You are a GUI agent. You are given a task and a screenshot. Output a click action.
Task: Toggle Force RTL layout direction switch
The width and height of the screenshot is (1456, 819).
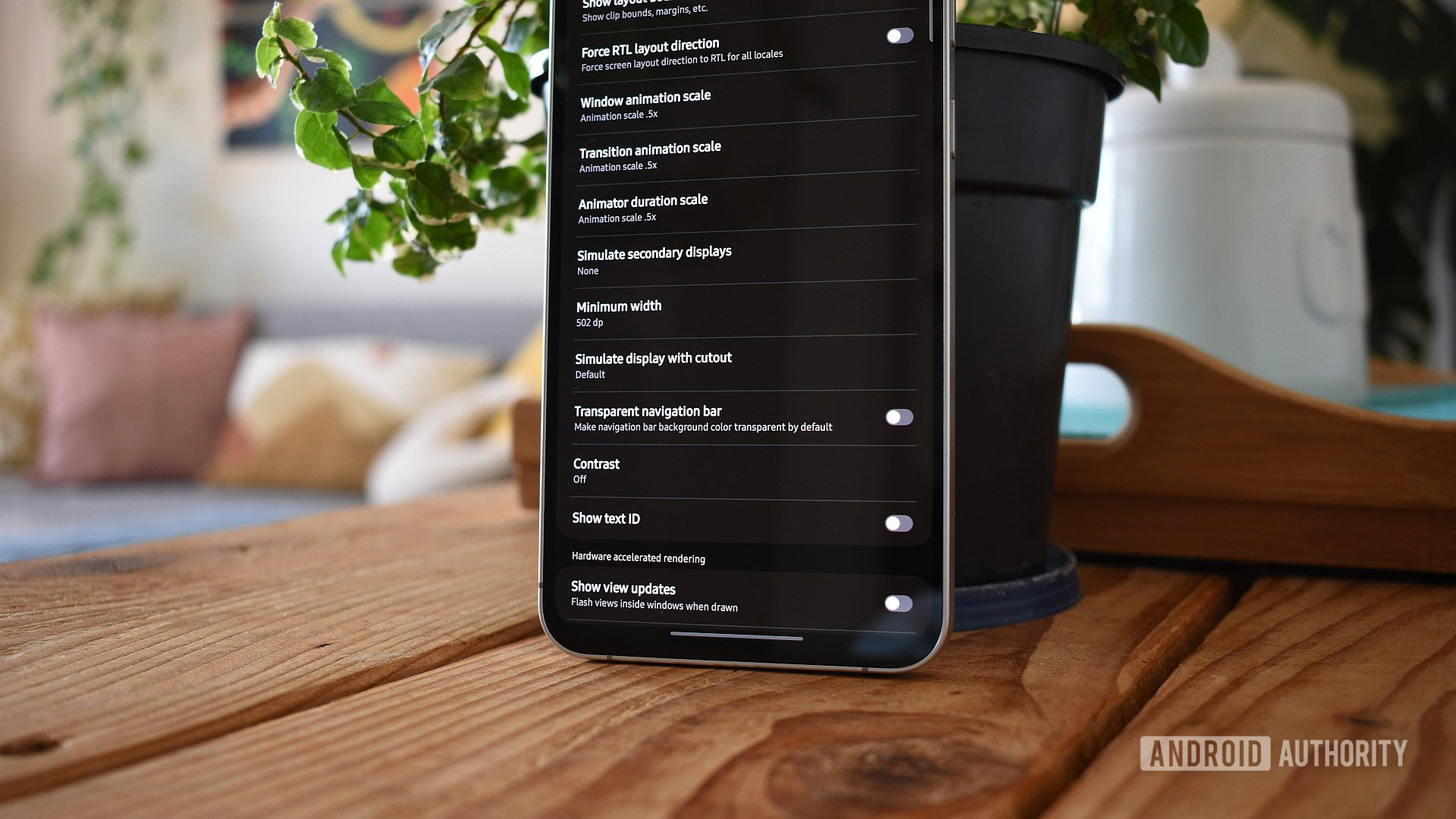tap(897, 36)
